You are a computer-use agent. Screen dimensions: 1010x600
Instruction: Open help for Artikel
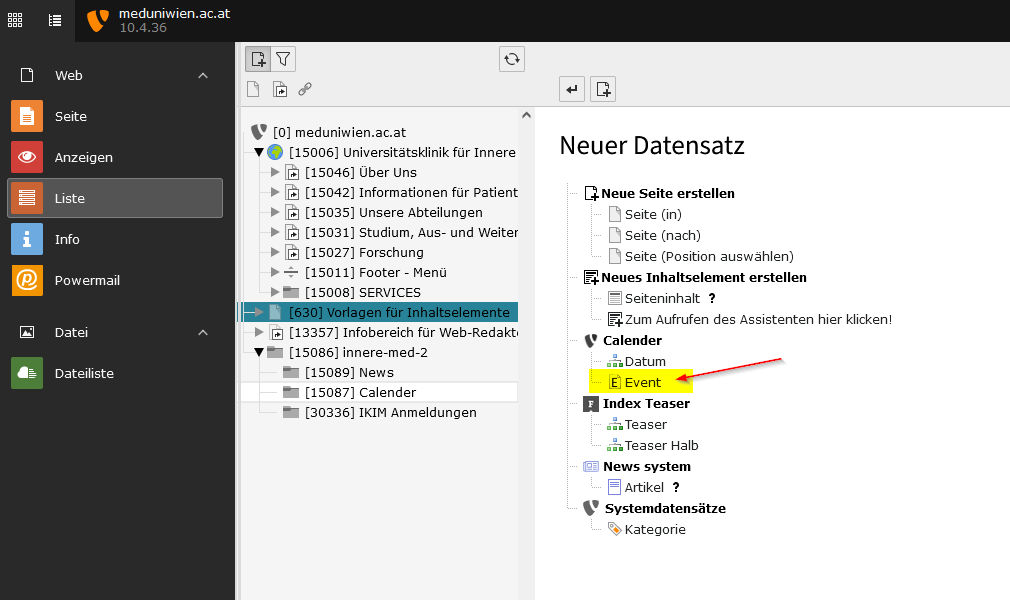(676, 487)
